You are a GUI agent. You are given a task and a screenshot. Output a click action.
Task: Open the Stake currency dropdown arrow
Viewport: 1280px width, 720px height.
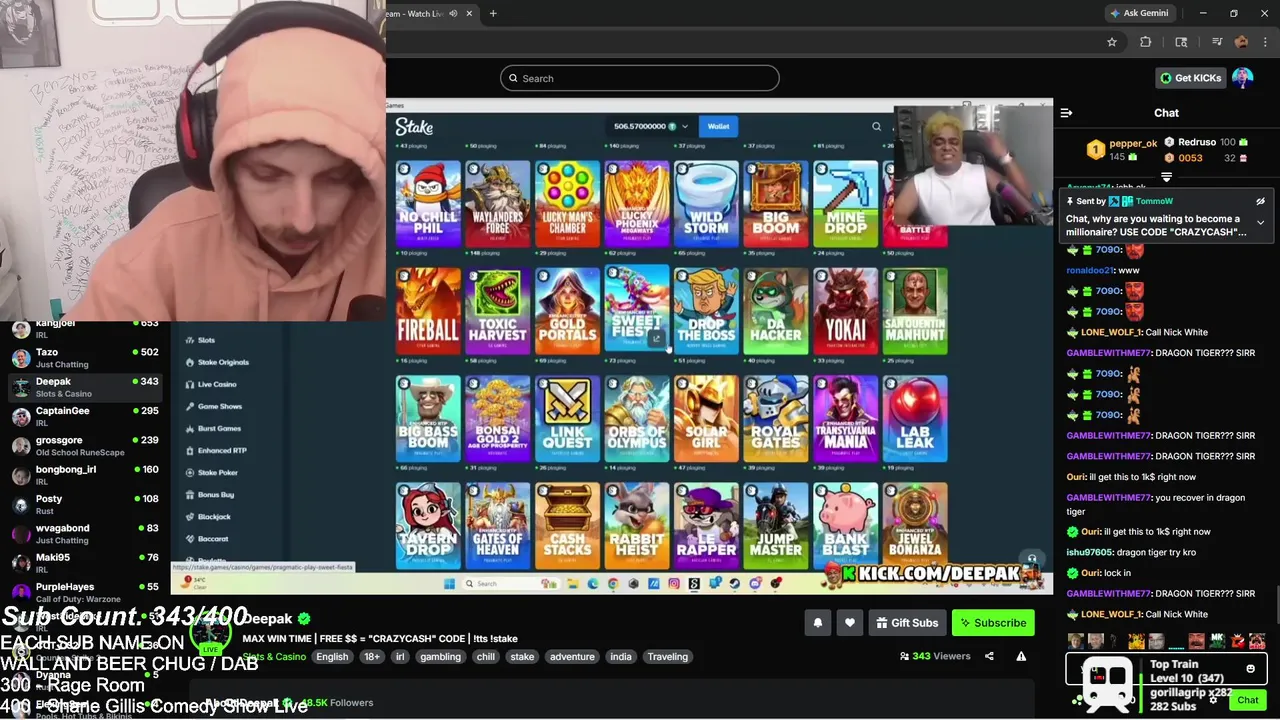685,127
